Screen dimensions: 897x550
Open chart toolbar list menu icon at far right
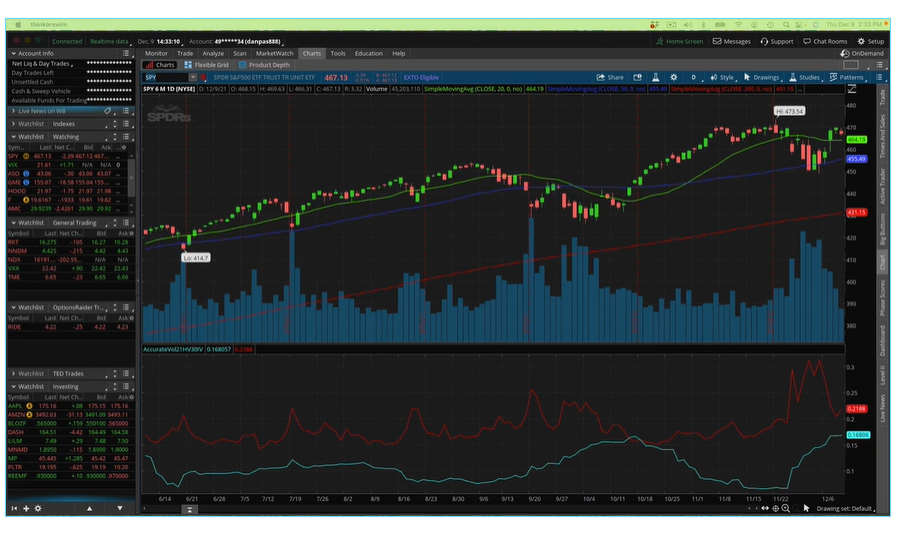(x=879, y=77)
